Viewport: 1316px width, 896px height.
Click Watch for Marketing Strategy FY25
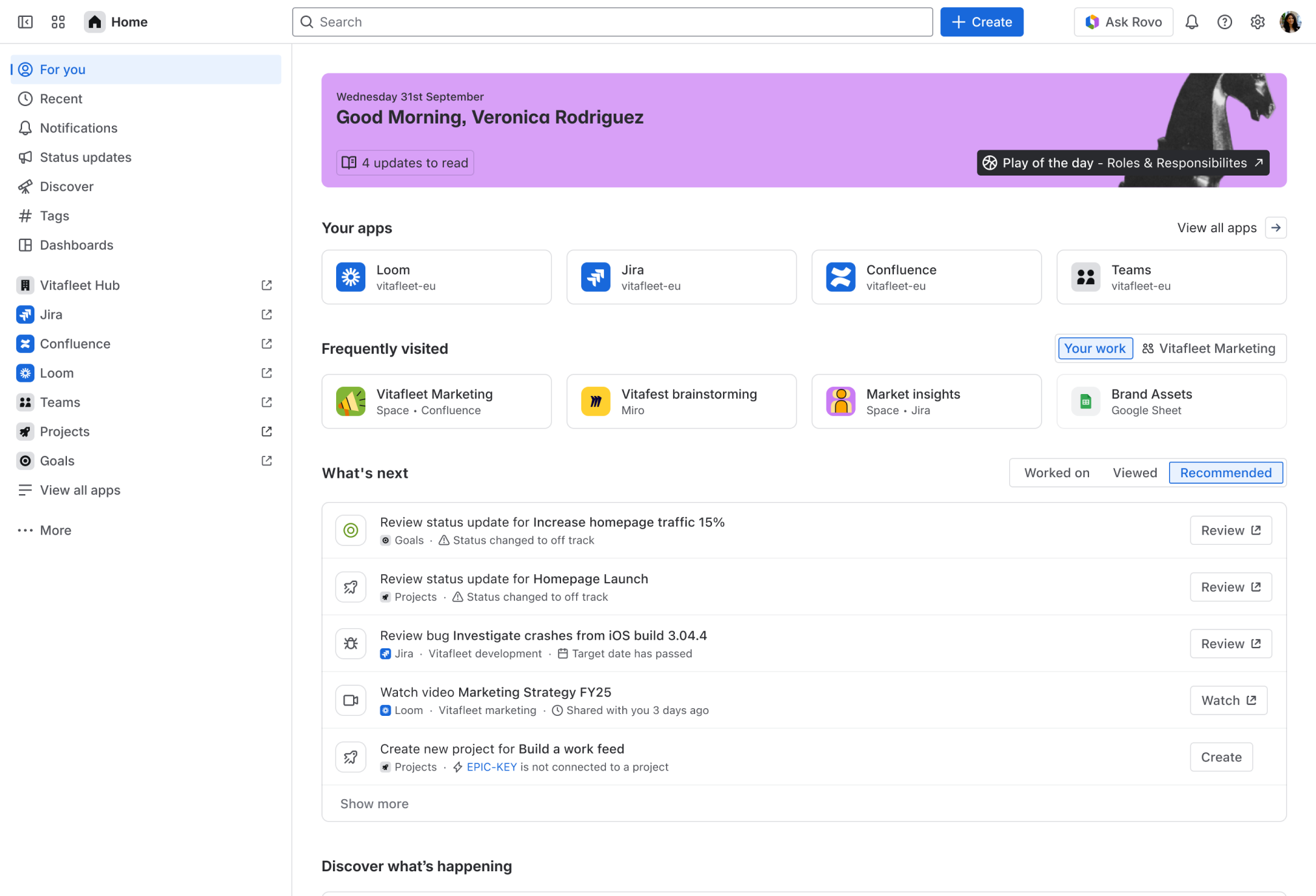pyautogui.click(x=1228, y=700)
